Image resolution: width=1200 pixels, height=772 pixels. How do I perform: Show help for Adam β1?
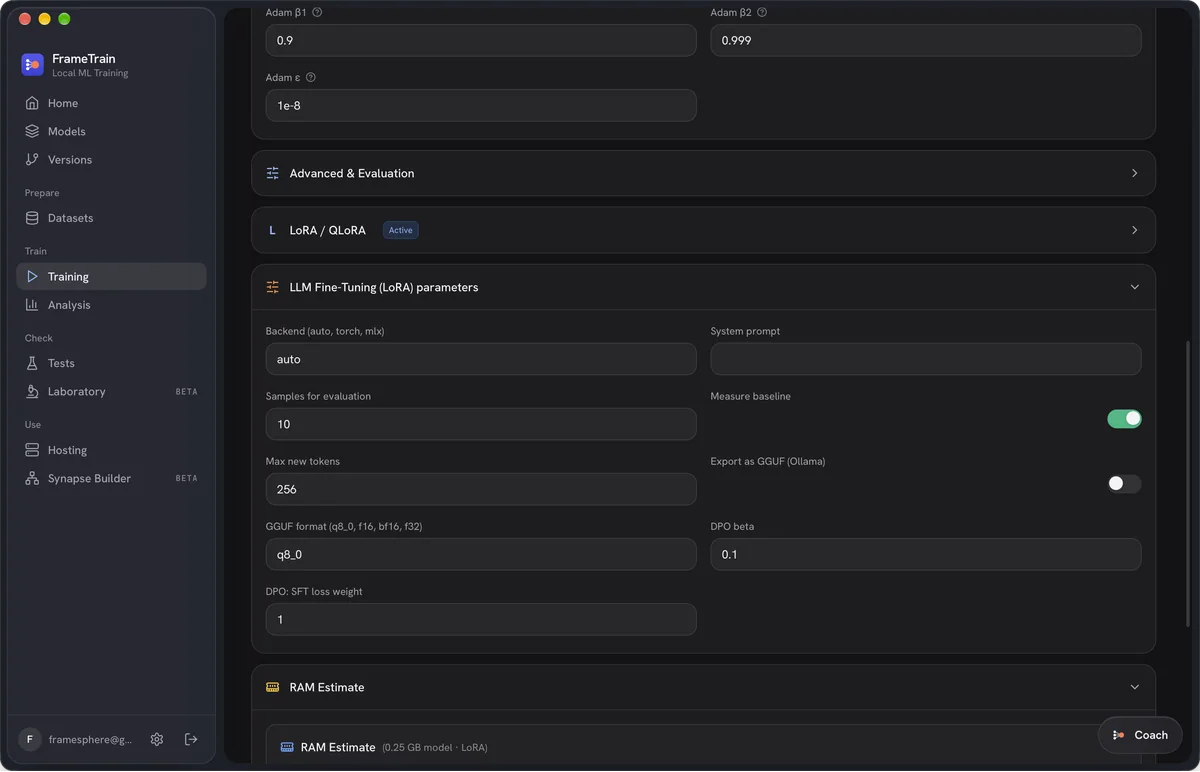point(317,13)
